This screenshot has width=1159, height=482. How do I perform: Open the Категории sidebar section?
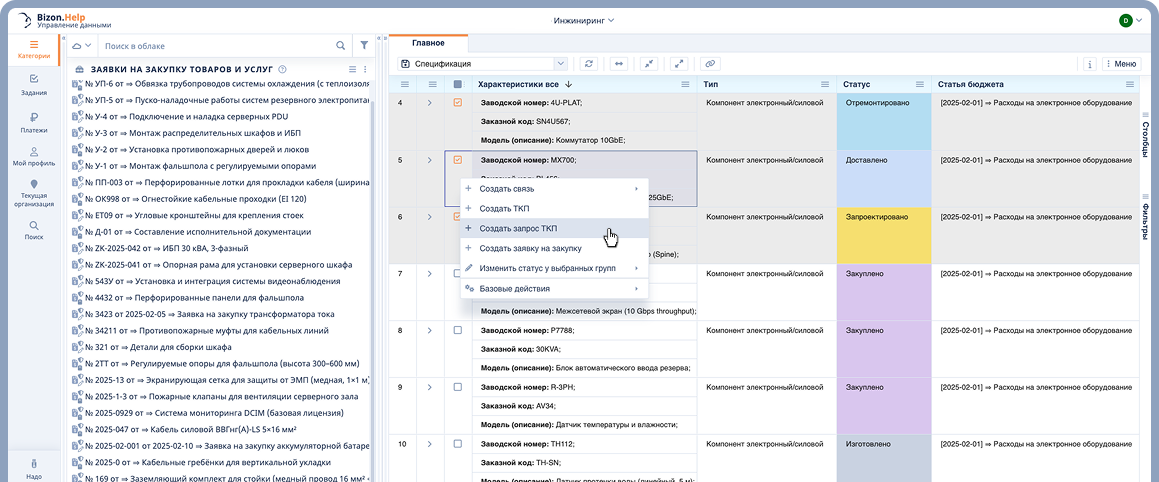(34, 50)
